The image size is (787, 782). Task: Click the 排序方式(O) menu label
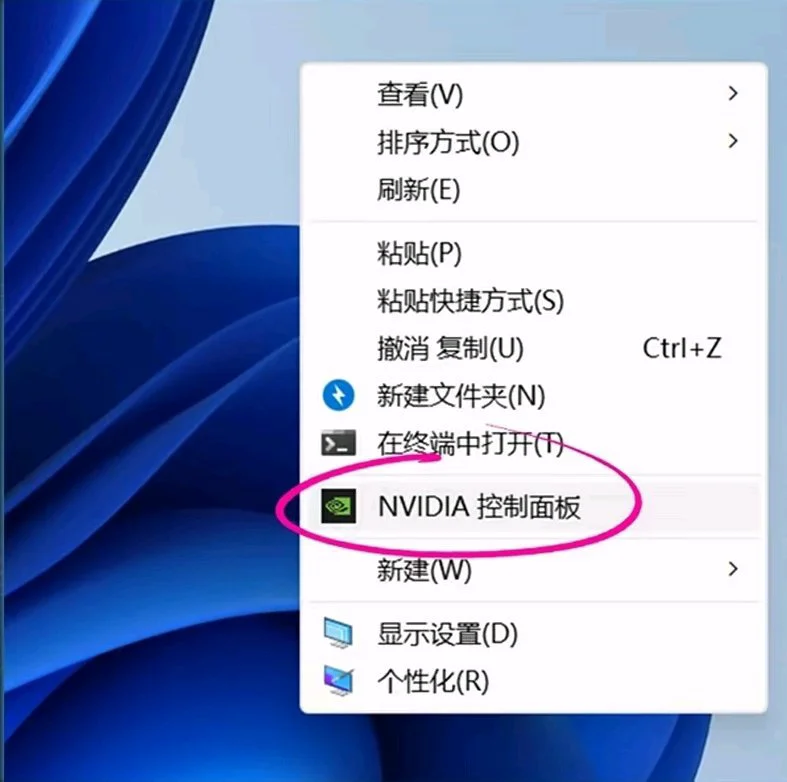coord(448,143)
